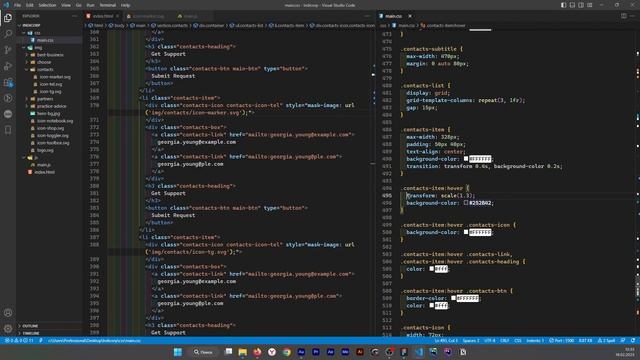
Task: Click white swatch in .contacts-item background-color
Action: point(466,159)
